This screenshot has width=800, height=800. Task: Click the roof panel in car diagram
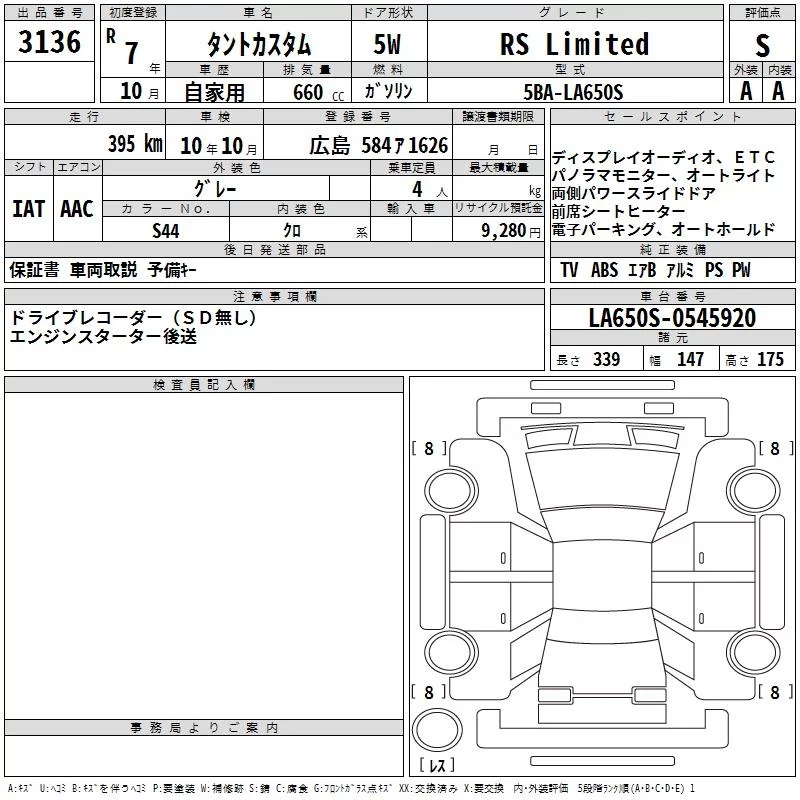[602, 574]
